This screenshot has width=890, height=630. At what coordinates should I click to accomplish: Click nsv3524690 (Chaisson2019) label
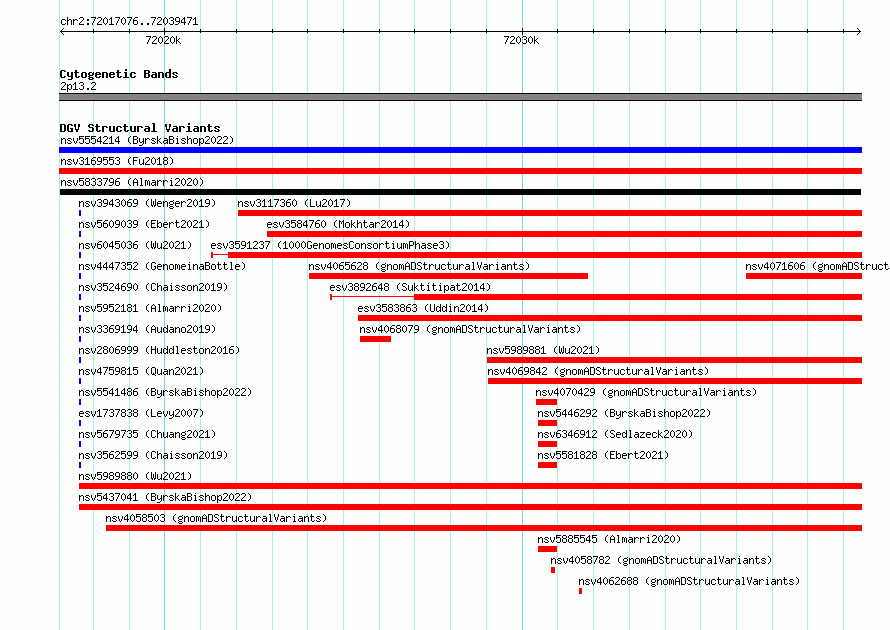click(x=153, y=287)
